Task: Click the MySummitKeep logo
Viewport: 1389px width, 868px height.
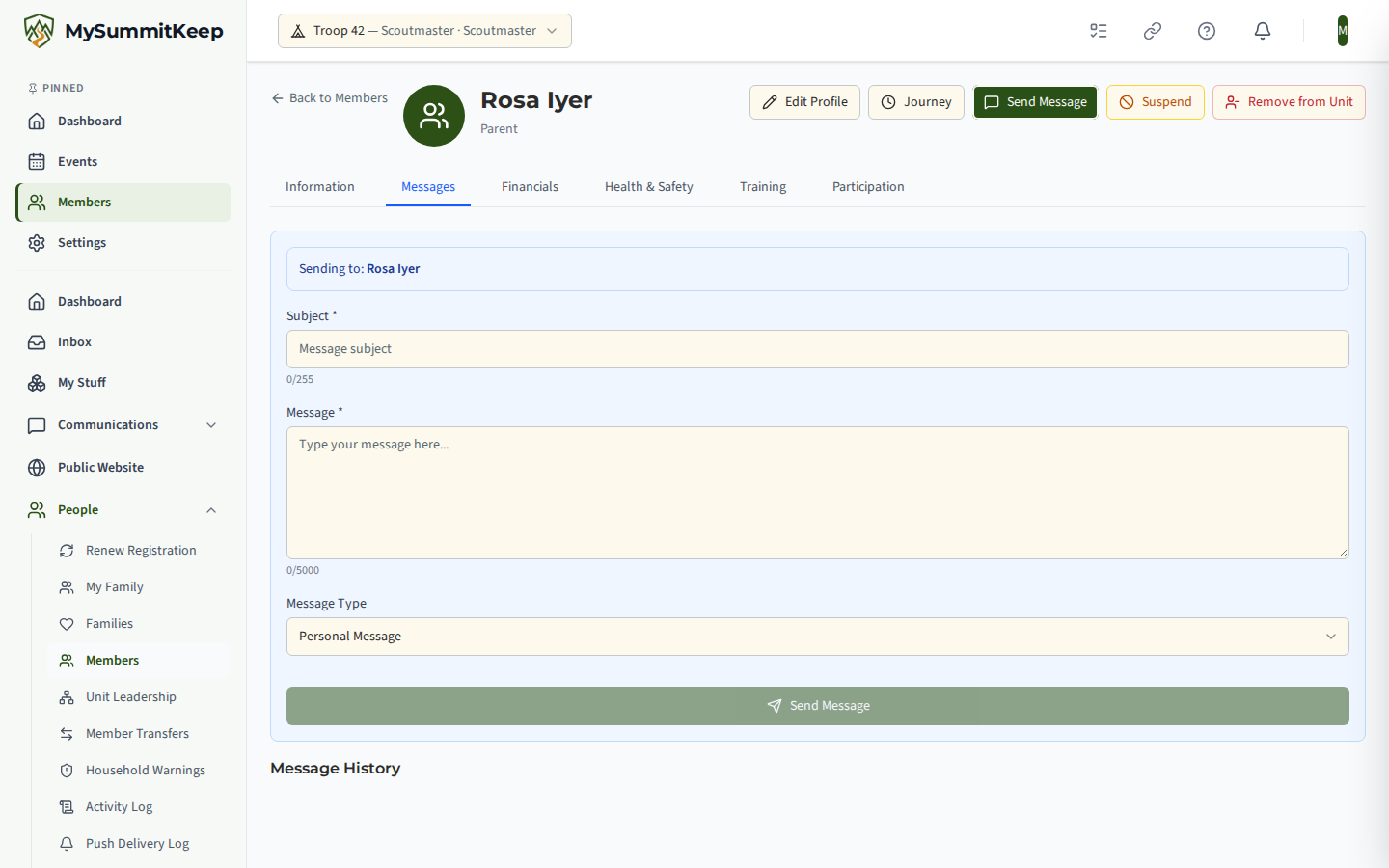Action: [x=123, y=31]
